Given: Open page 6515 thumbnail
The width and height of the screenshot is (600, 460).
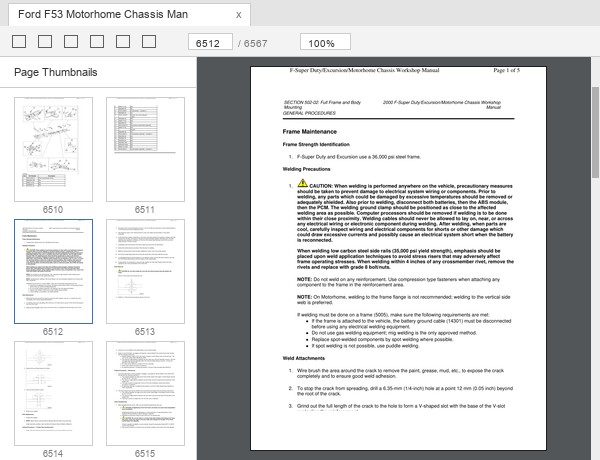Looking at the screenshot, I should pos(145,393).
